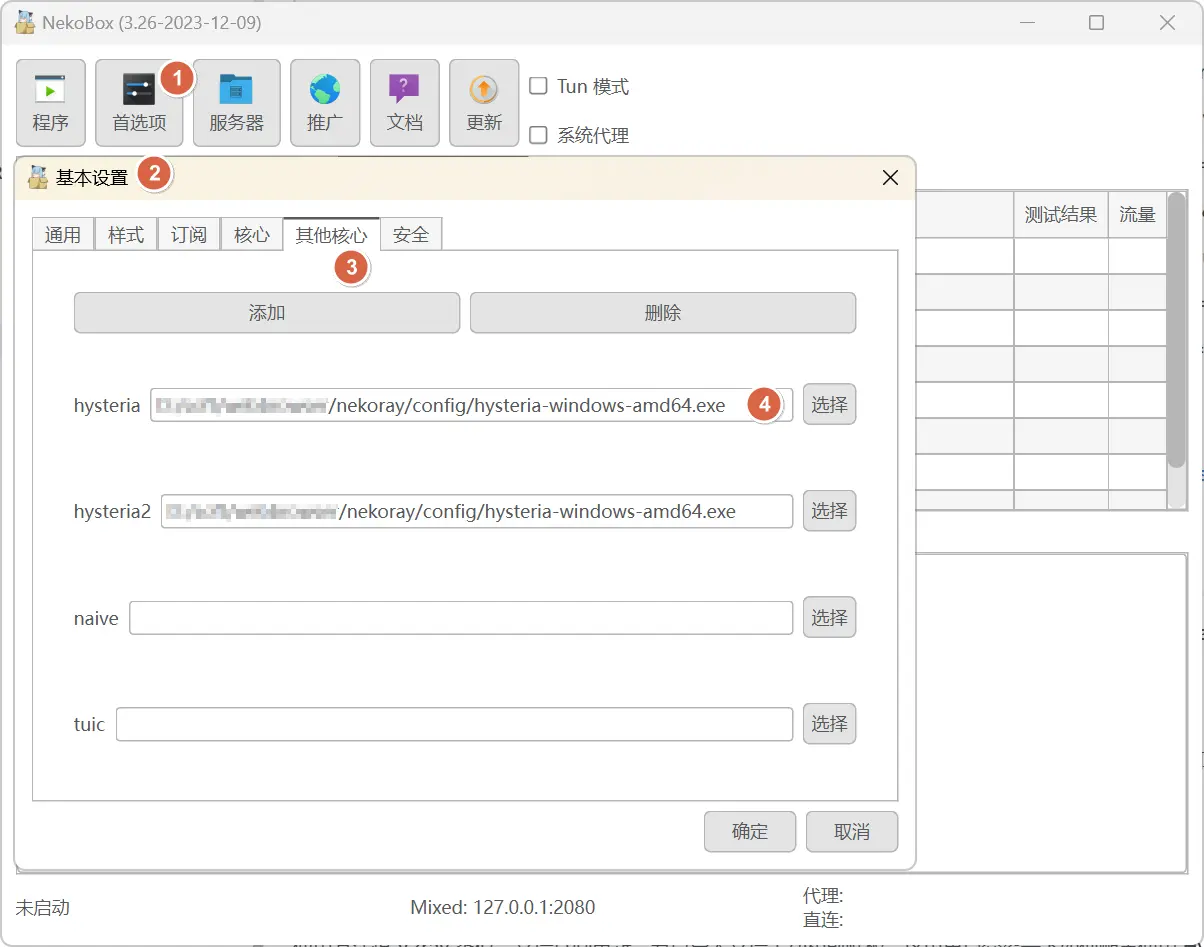The height and width of the screenshot is (947, 1204).
Task: Click 选择 next to tuic field
Action: click(829, 724)
